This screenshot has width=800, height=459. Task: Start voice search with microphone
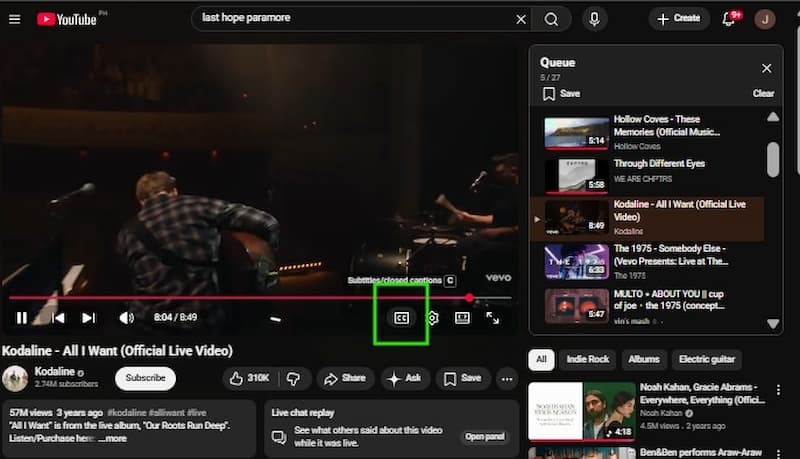click(x=594, y=19)
